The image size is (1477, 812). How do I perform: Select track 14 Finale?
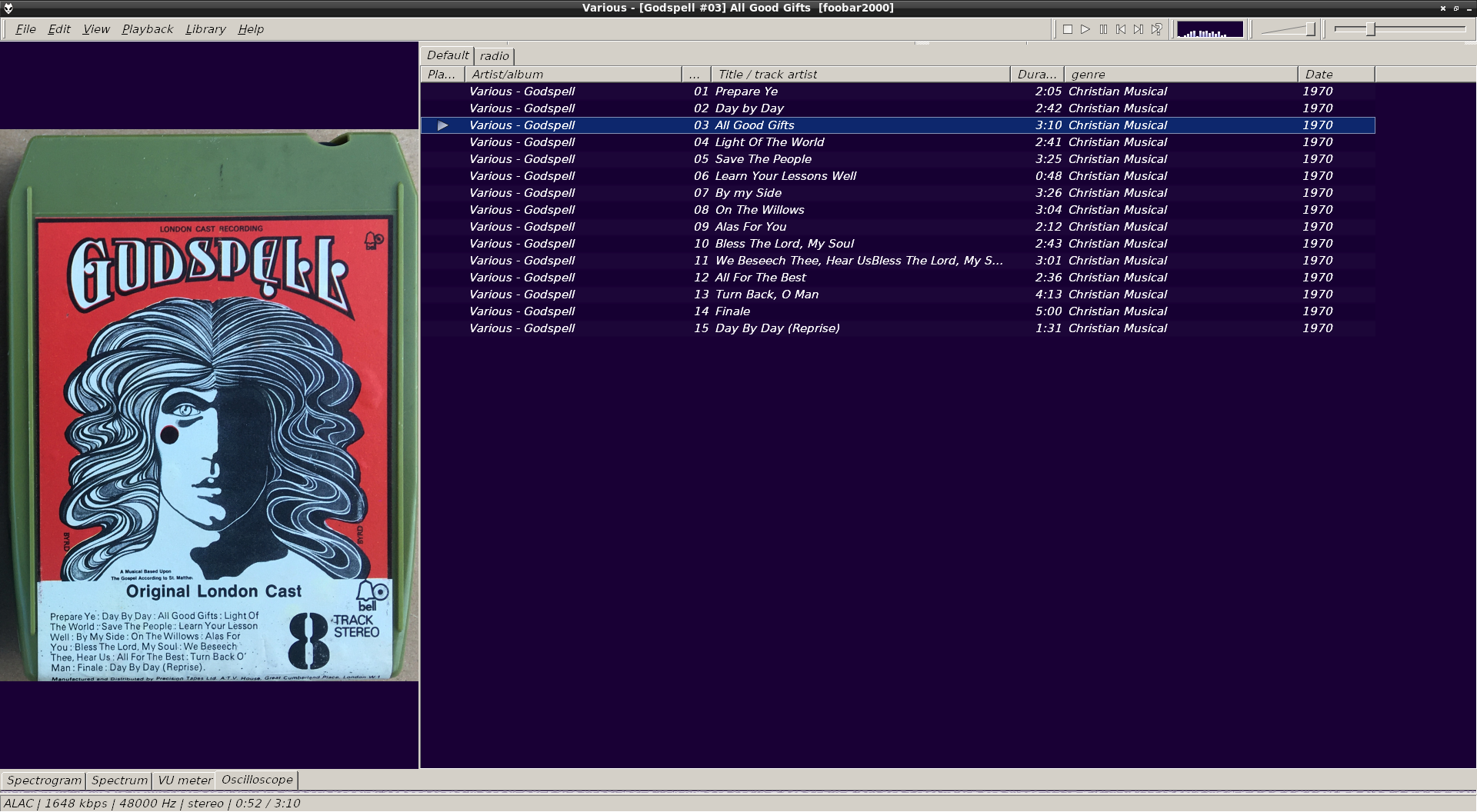(x=898, y=311)
